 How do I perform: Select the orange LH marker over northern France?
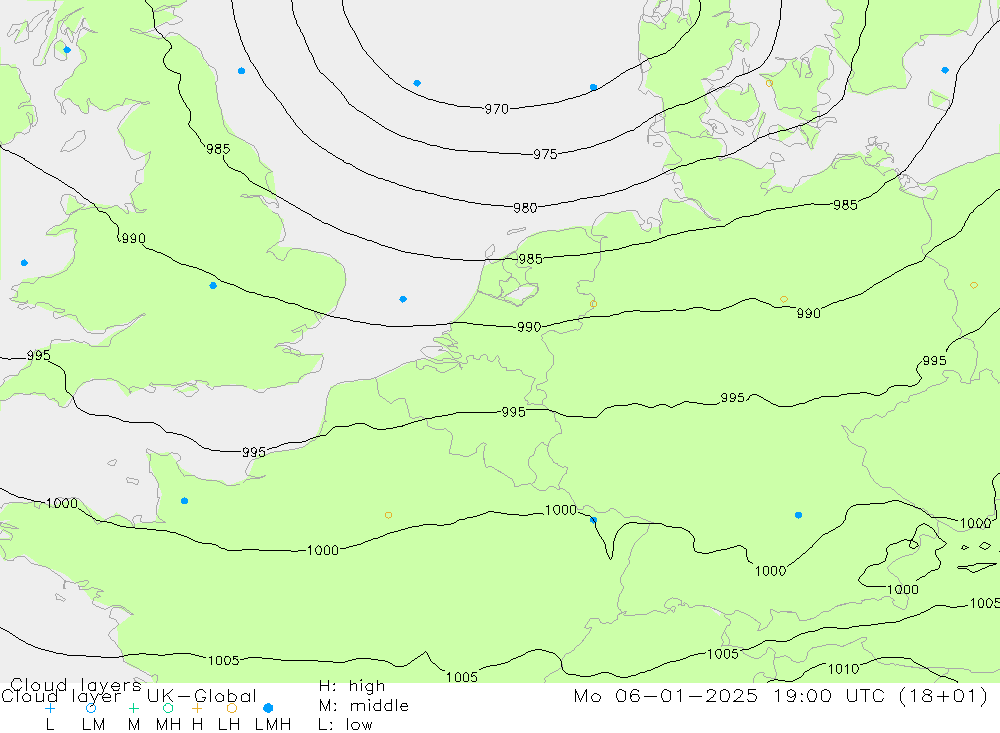(388, 515)
